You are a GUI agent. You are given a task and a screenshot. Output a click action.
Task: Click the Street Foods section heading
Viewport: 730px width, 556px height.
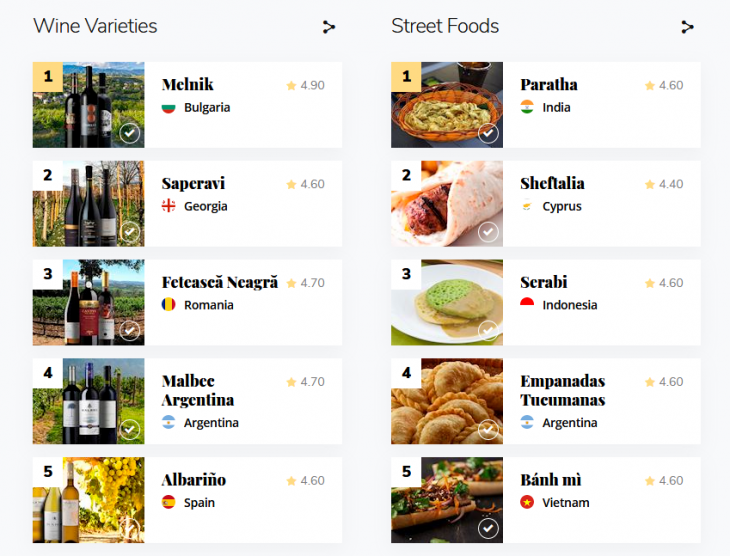point(445,26)
